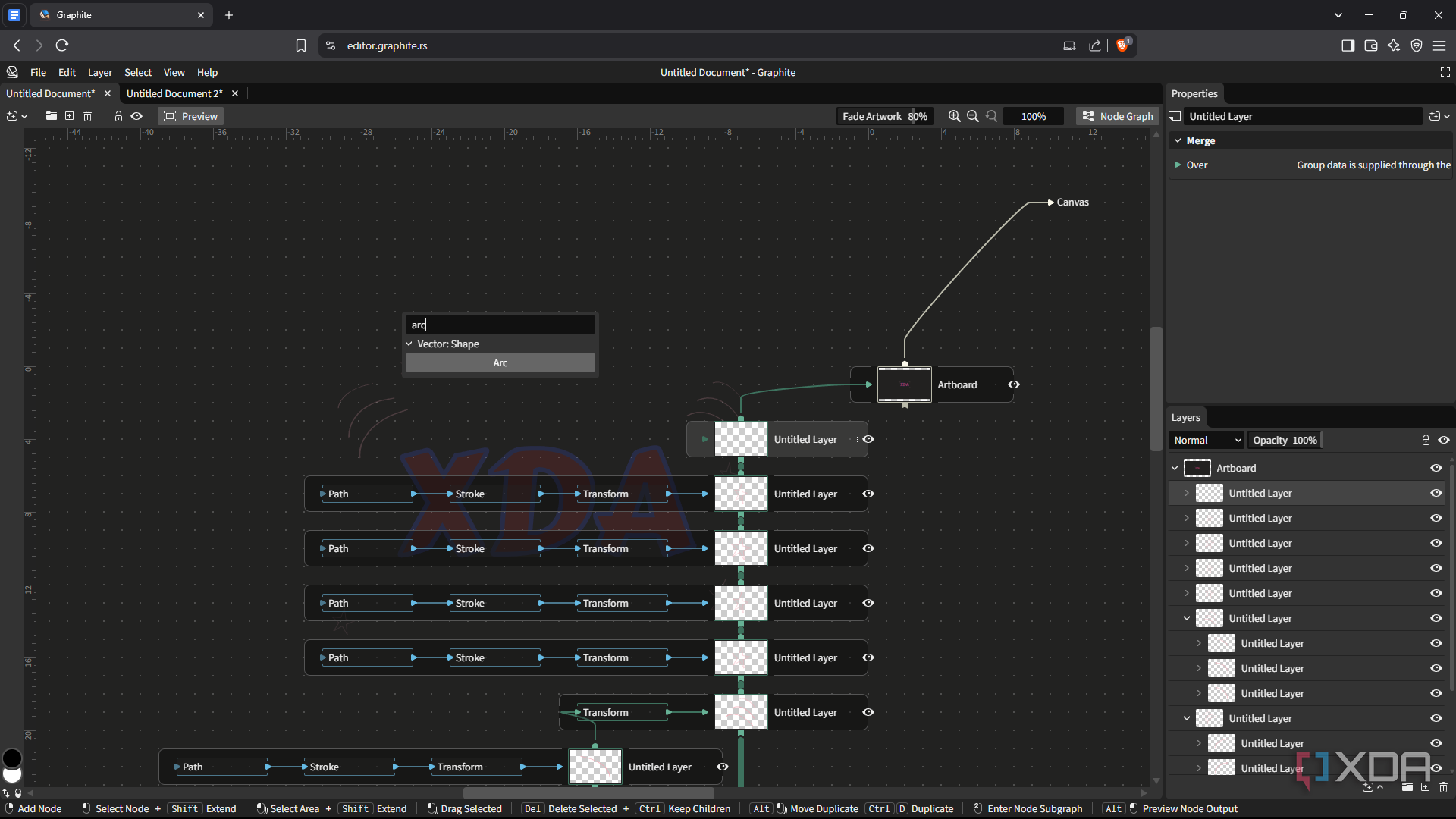Close the Untitled Document* tab
Image resolution: width=1456 pixels, height=819 pixels.
[107, 93]
